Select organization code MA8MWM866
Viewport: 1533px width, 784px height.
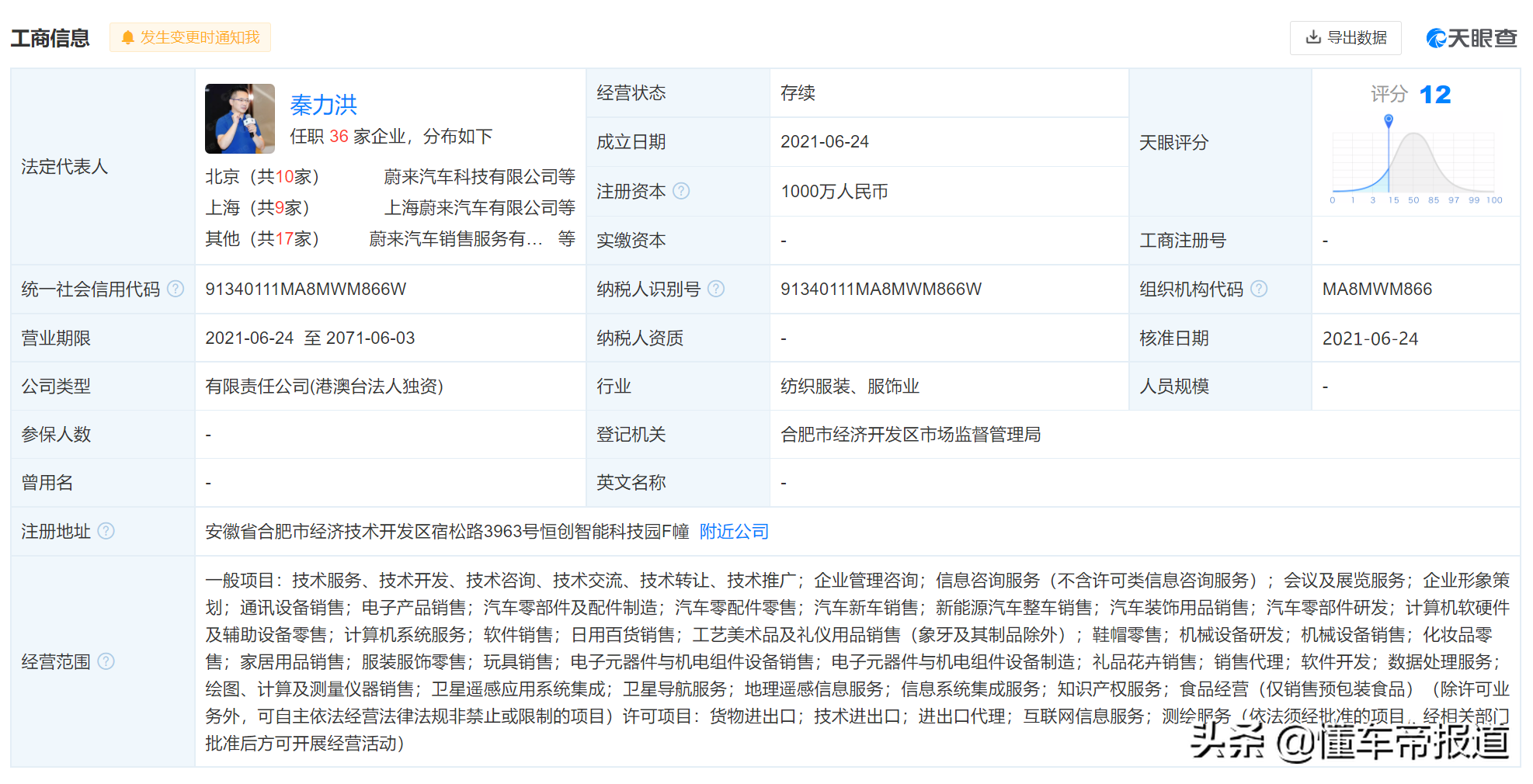(1377, 290)
